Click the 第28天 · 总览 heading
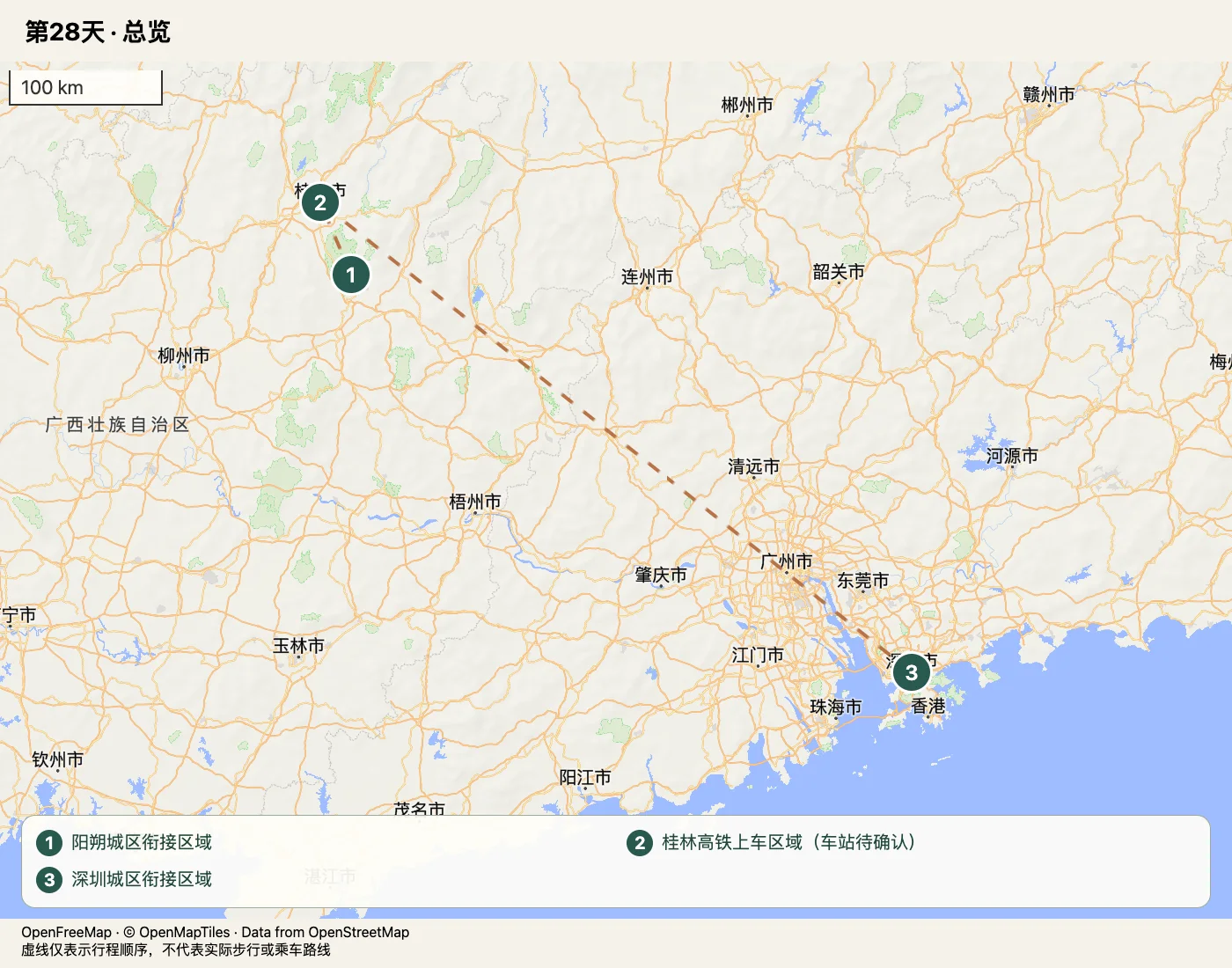The image size is (1232, 968). click(98, 32)
